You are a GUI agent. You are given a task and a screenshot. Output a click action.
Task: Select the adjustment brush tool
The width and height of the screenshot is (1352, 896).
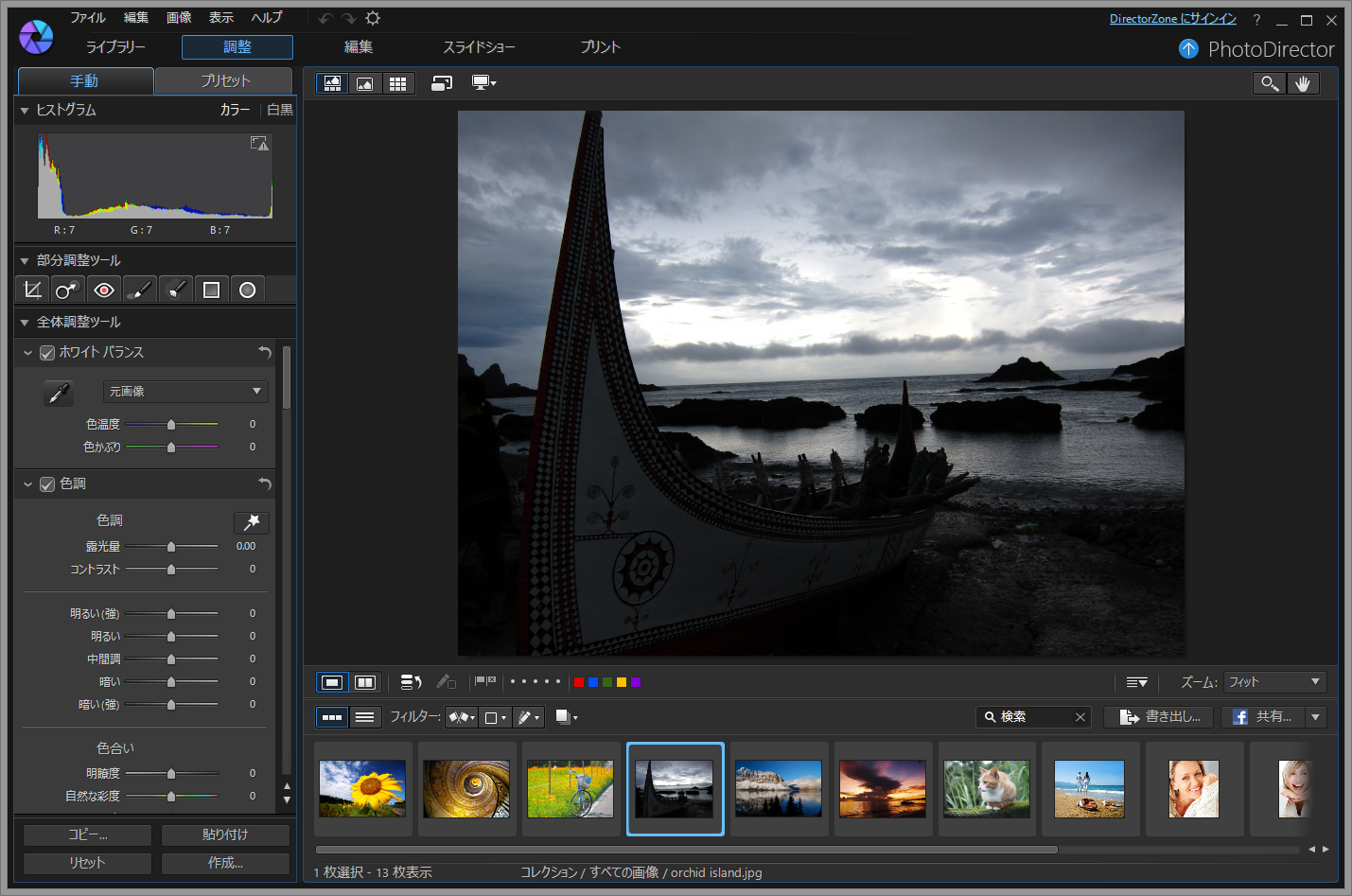point(139,289)
